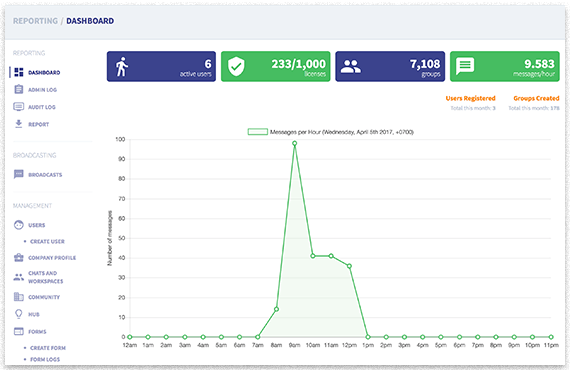This screenshot has height=370, width=570.
Task: Click the Messages per Hour legend label
Action: (x=342, y=132)
